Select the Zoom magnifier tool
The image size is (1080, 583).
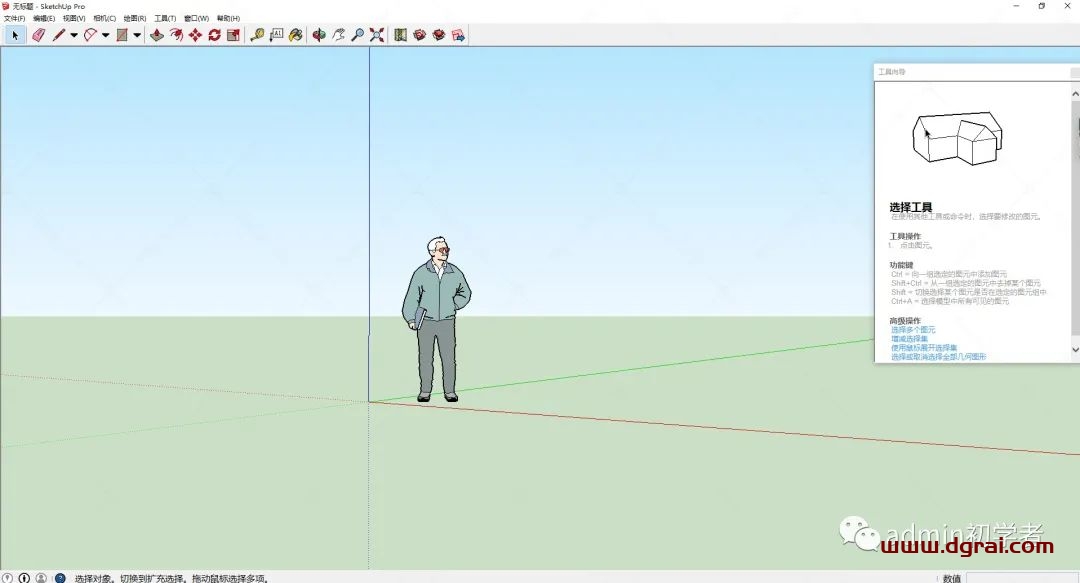point(357,35)
